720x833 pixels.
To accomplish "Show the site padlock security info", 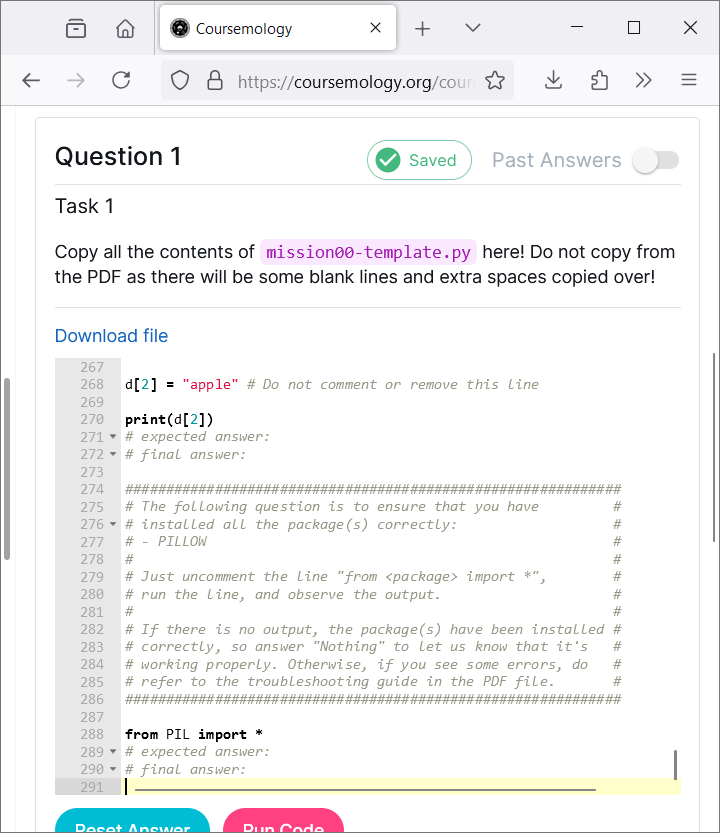I will [x=213, y=81].
